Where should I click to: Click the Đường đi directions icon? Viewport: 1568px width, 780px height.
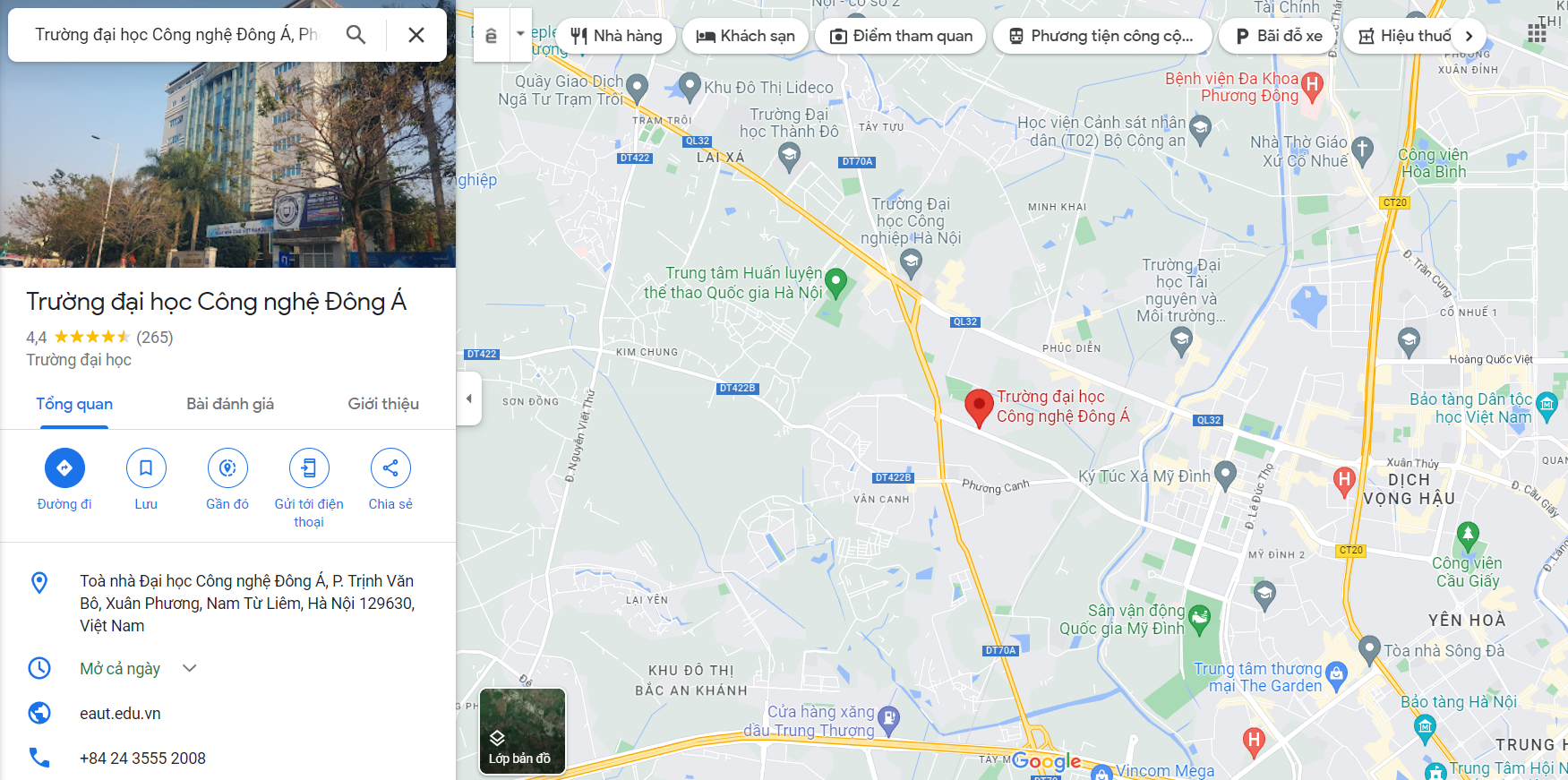(x=64, y=467)
